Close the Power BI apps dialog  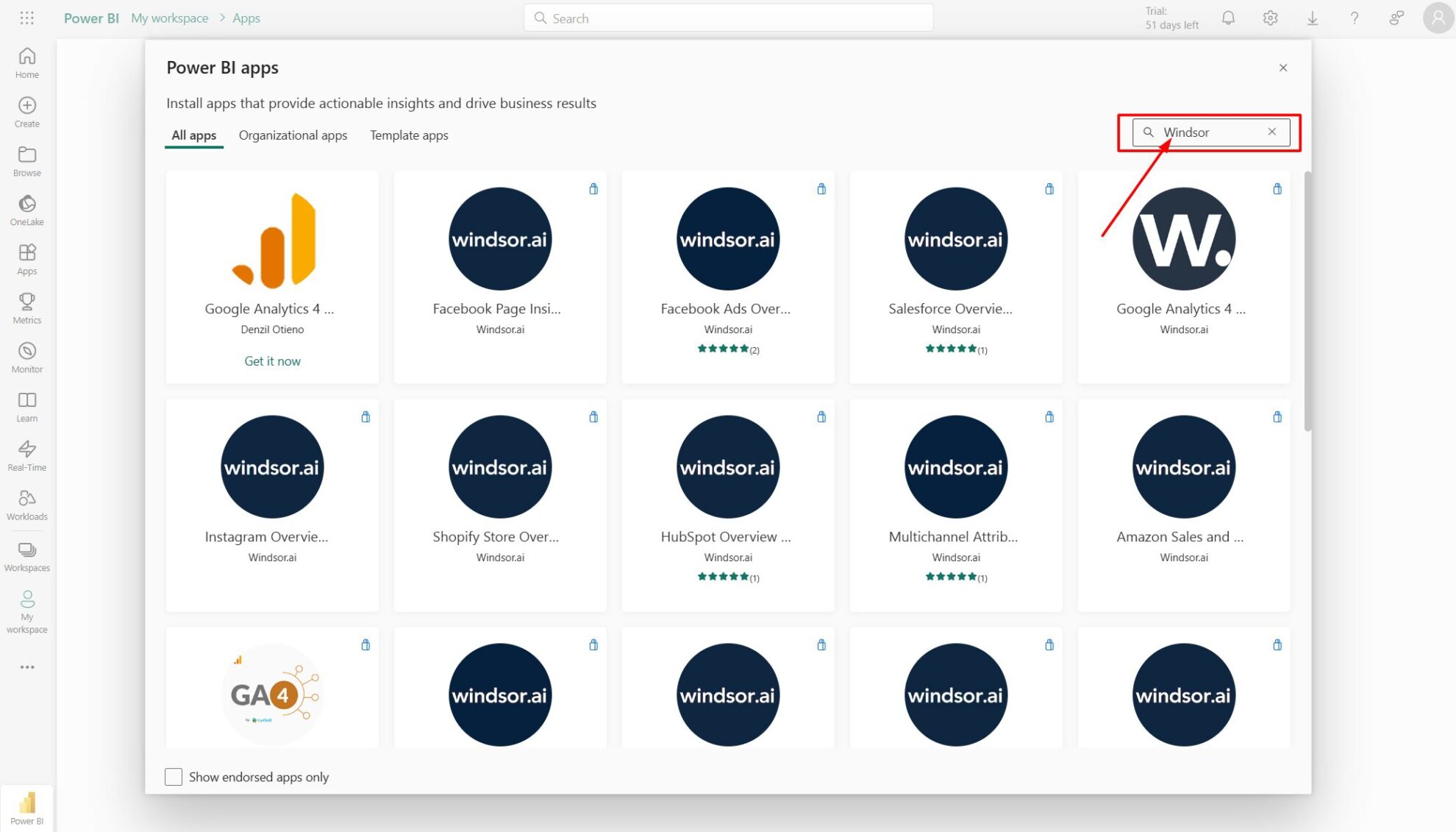pyautogui.click(x=1283, y=68)
